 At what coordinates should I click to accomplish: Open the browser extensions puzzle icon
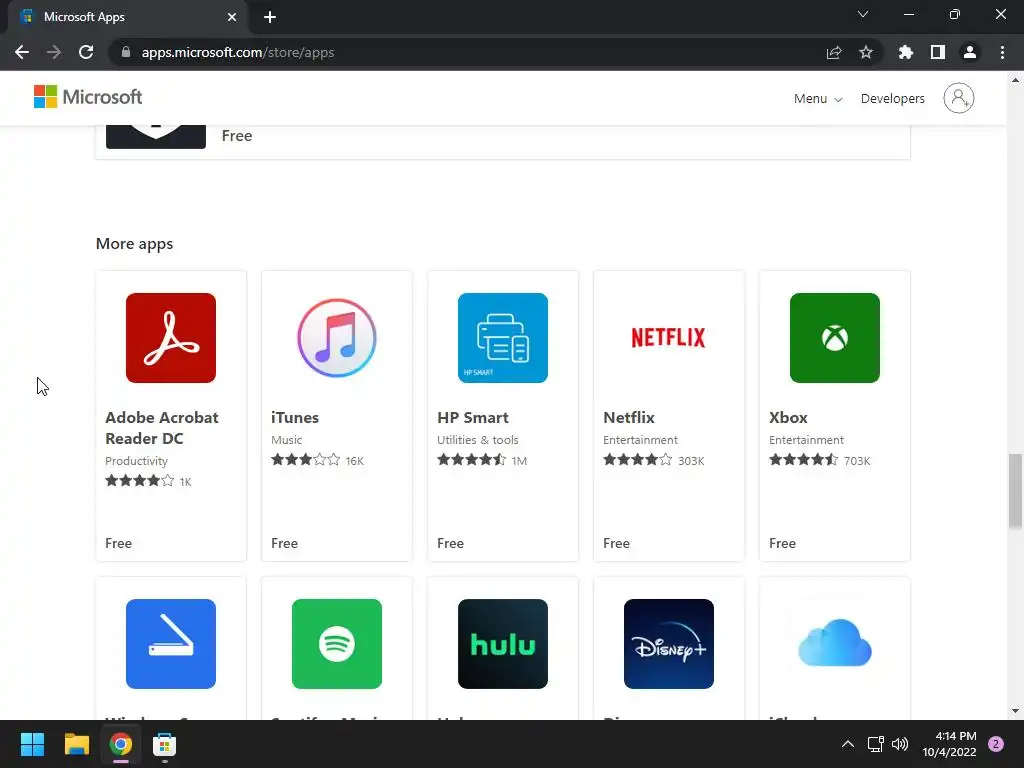coord(905,52)
